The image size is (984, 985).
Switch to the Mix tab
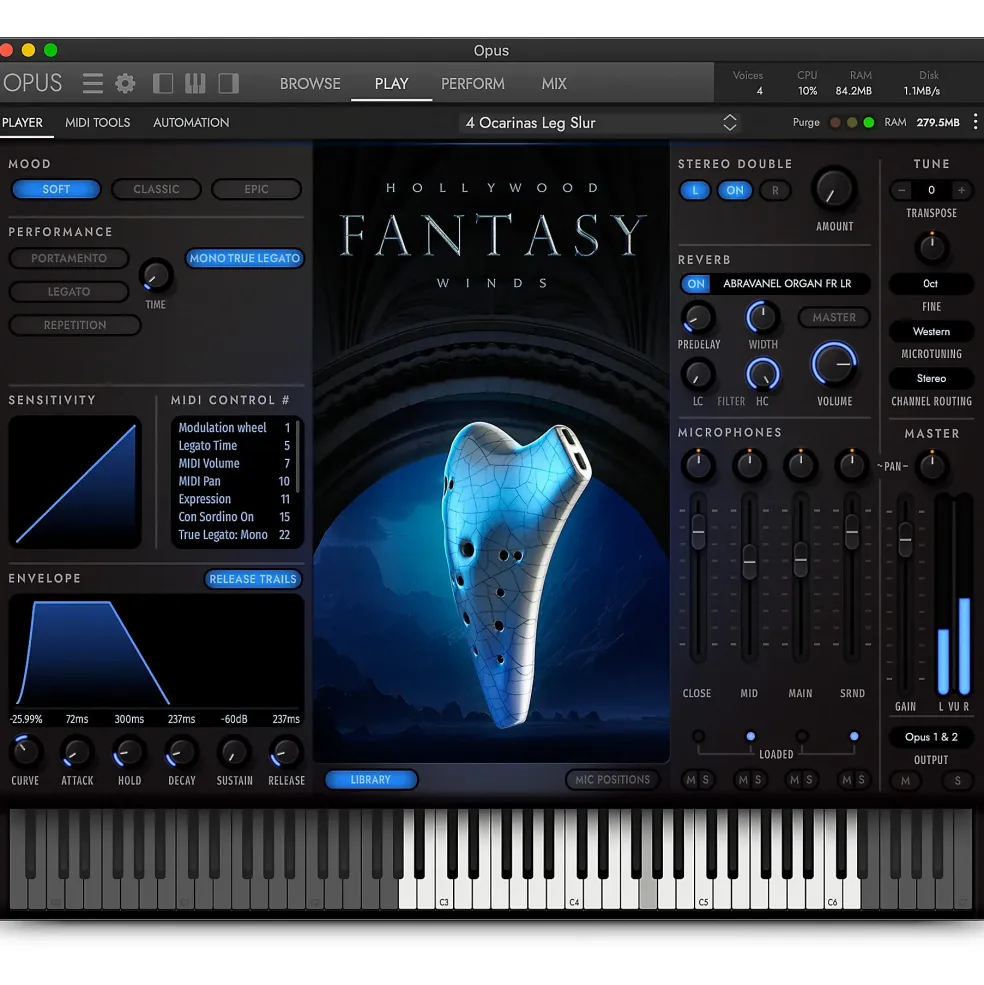(x=554, y=84)
